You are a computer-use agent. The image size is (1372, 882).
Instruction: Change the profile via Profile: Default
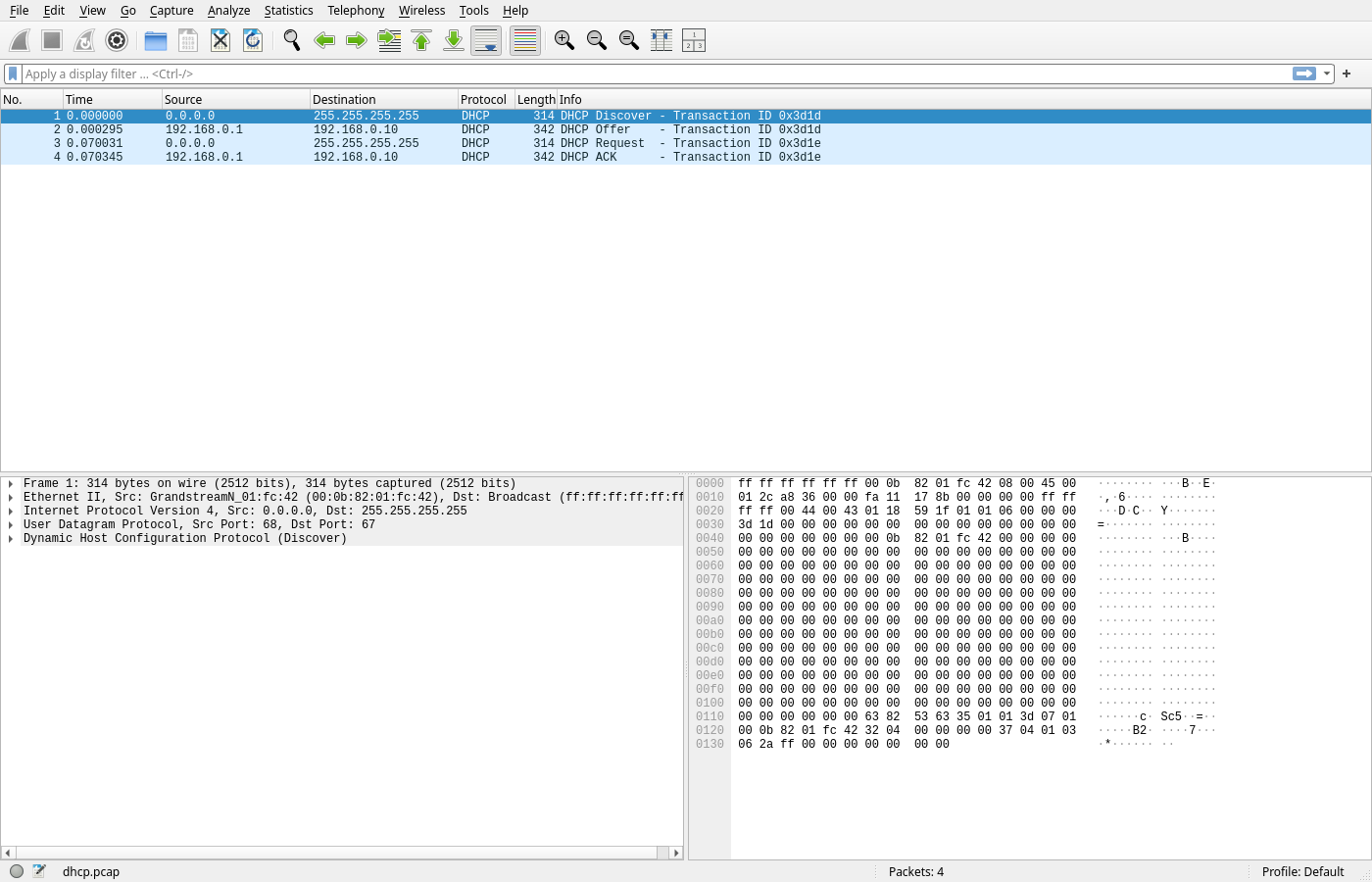[1302, 871]
